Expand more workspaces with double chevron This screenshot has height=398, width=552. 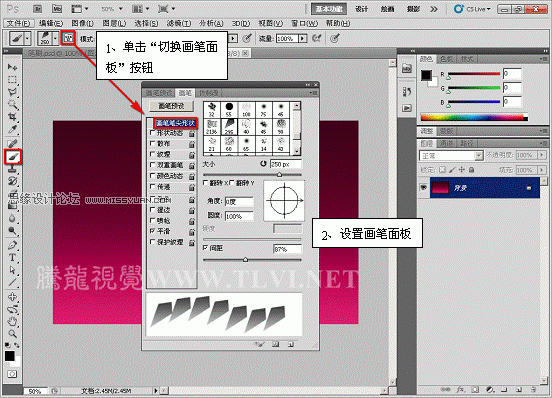(434, 9)
